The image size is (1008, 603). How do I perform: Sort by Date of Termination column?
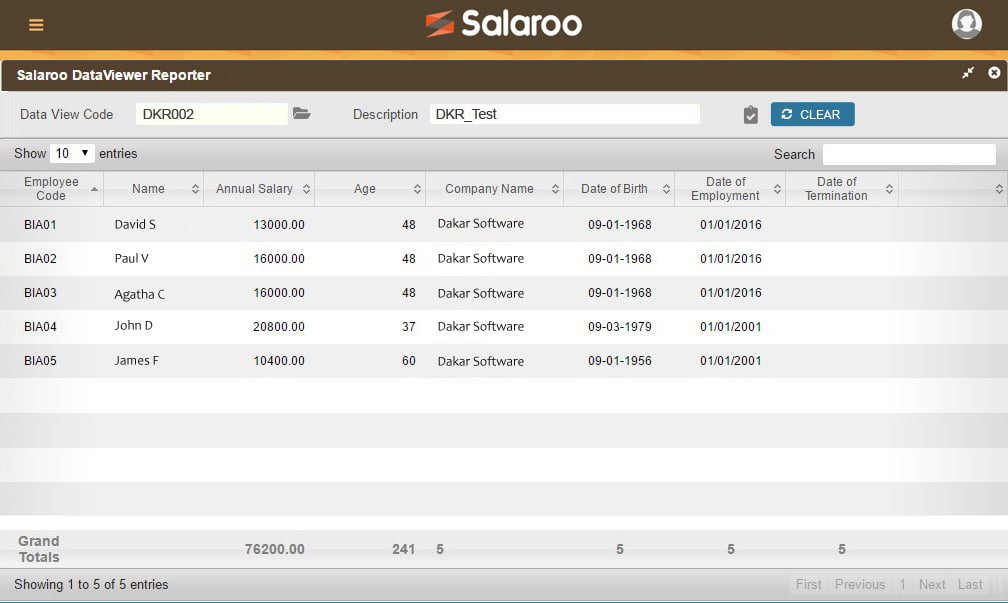(x=842, y=188)
